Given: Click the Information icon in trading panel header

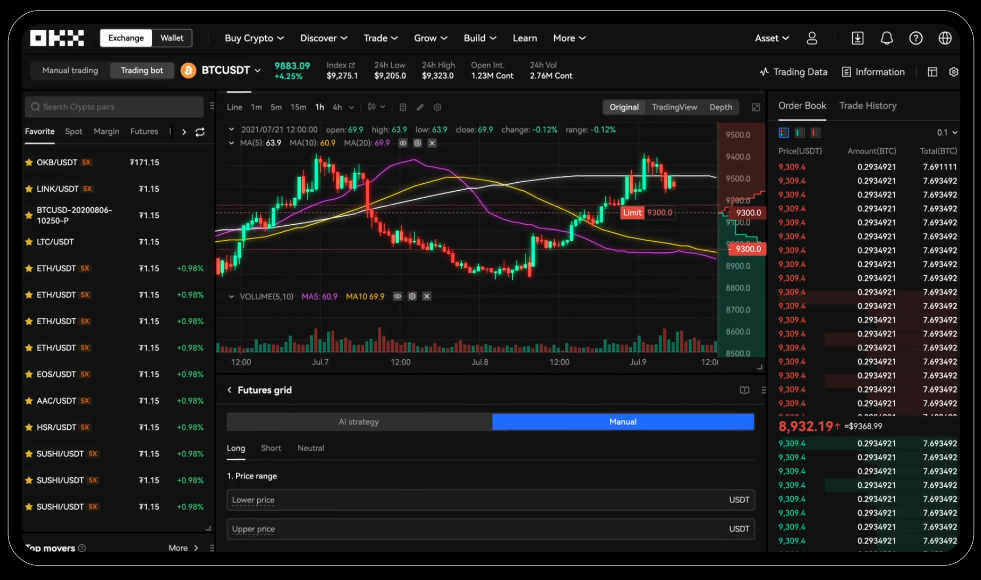Looking at the screenshot, I should (x=847, y=71).
